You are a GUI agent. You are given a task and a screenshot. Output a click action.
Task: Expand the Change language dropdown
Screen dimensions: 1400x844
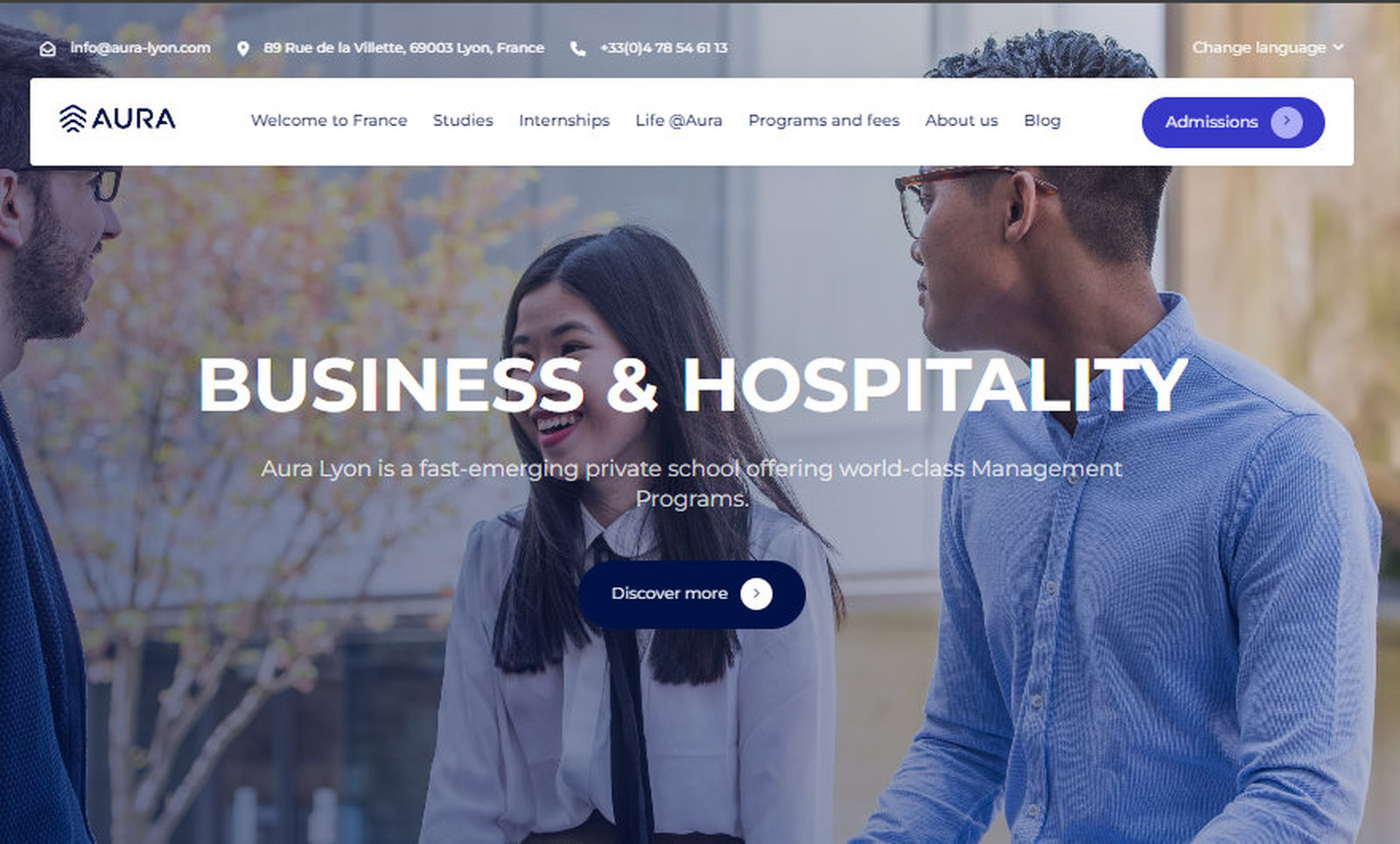point(1267,47)
